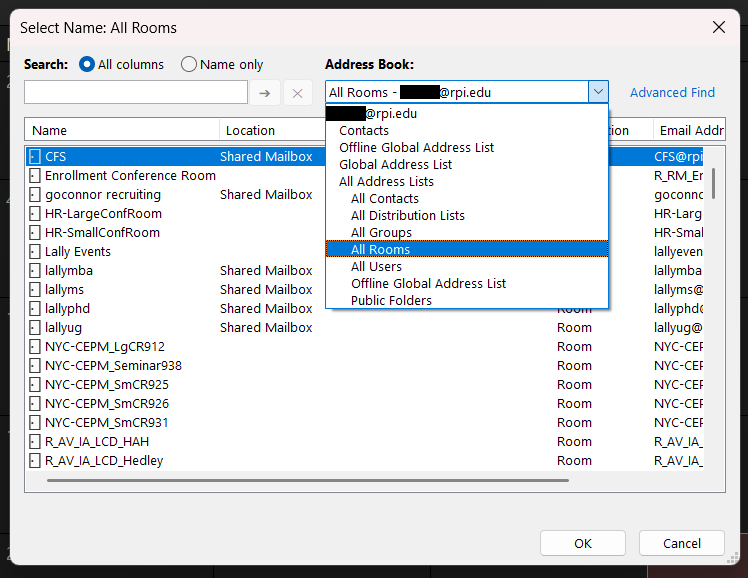Select the Lally Events name

point(78,252)
